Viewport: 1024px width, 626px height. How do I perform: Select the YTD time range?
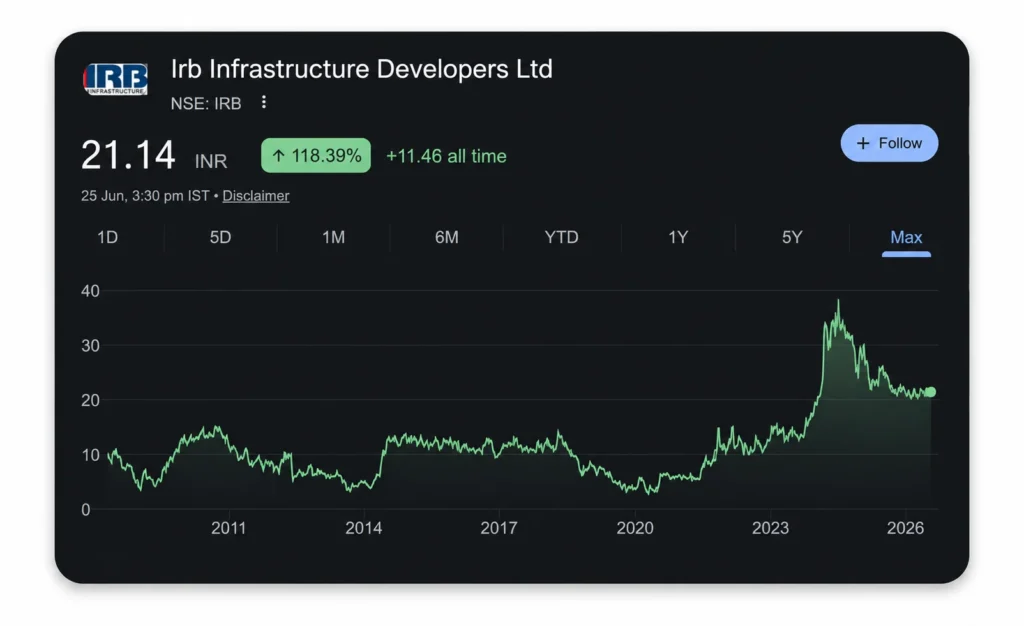[562, 237]
